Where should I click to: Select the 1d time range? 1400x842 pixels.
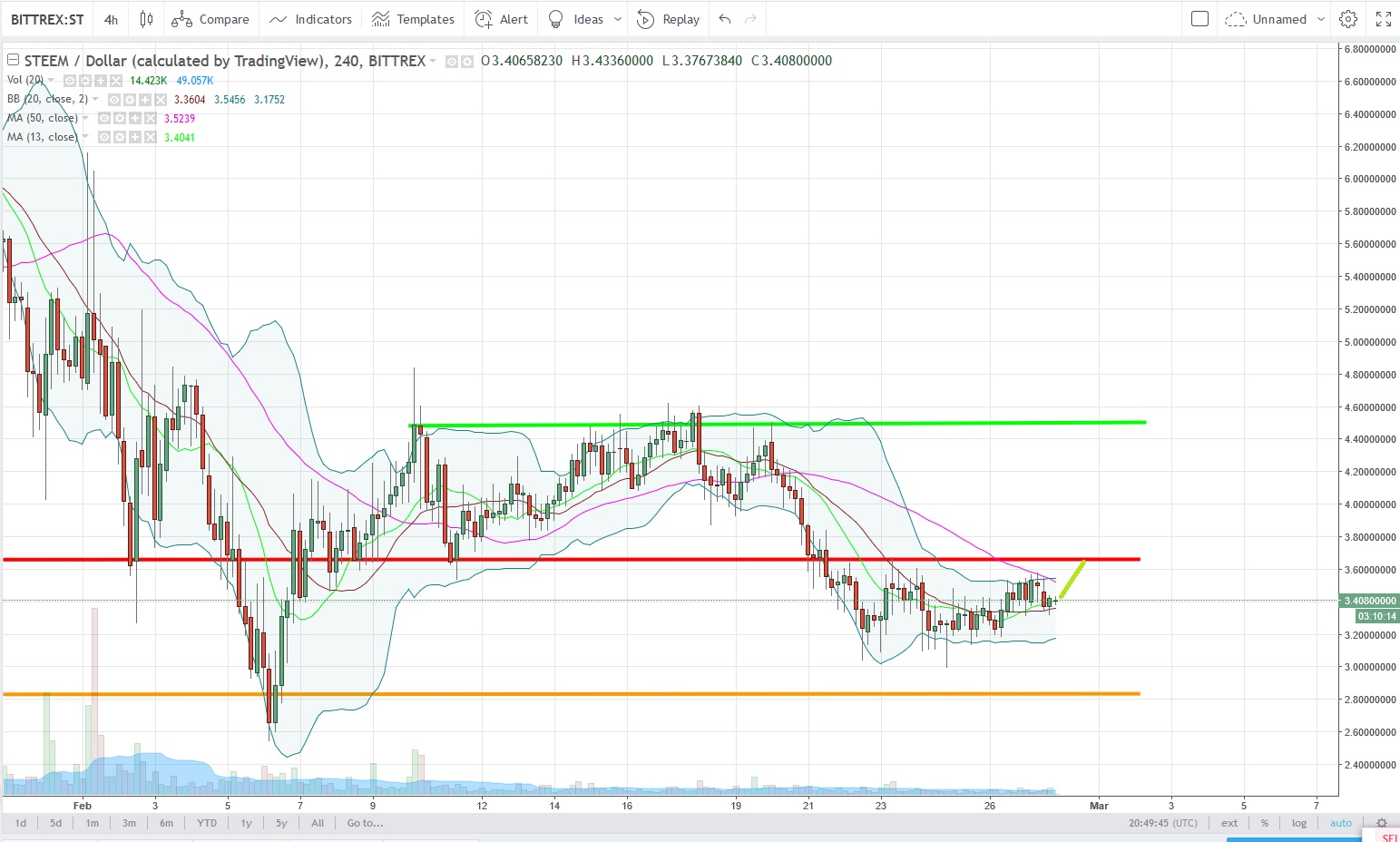point(20,823)
